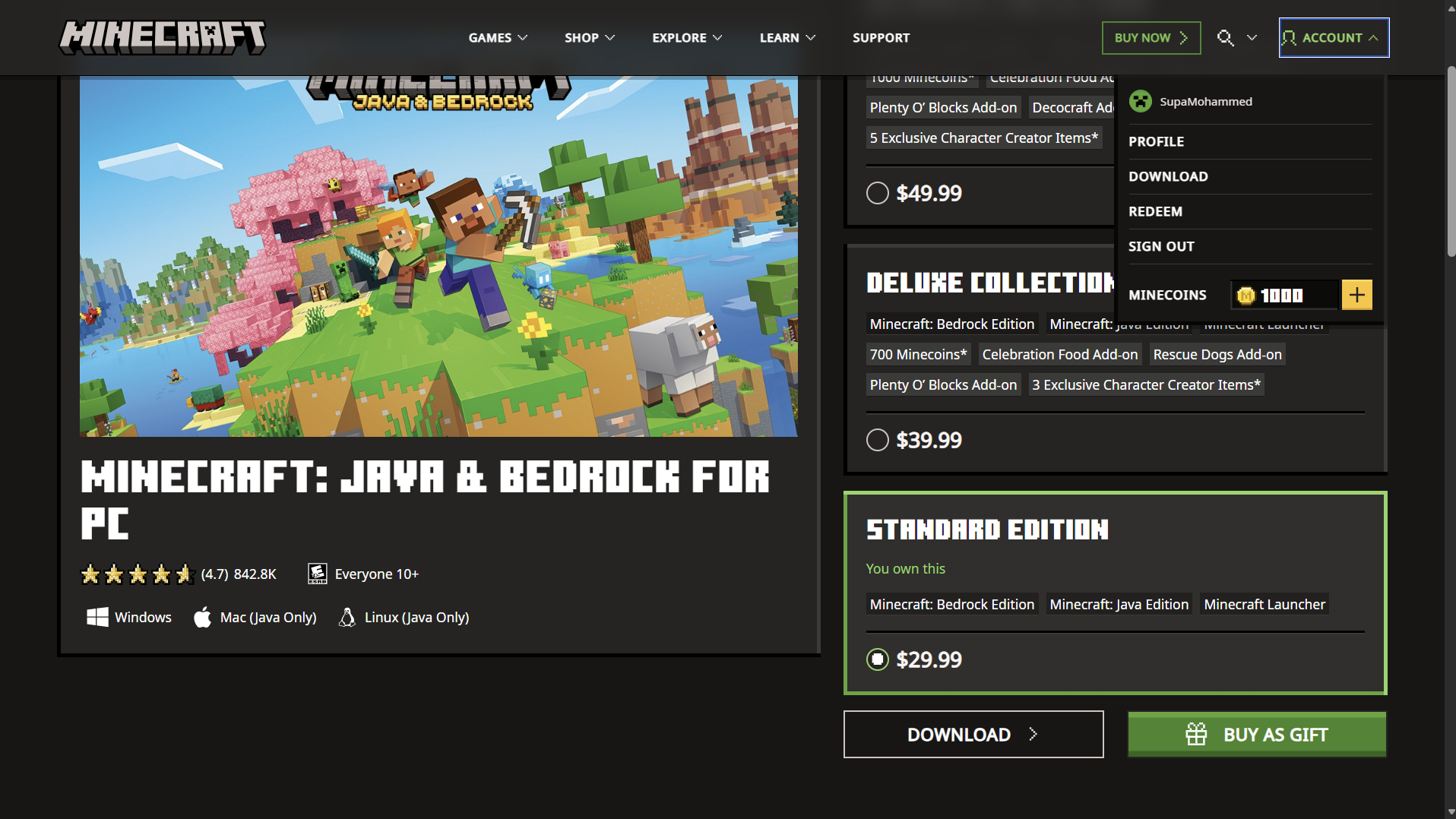Image resolution: width=1456 pixels, height=819 pixels.
Task: Click the 842.8K ratings count
Action: point(255,574)
